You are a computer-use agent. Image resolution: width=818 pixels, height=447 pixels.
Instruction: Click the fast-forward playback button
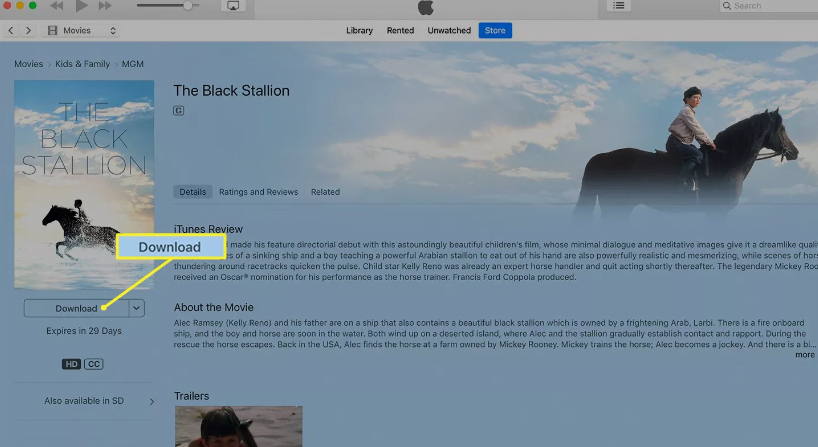point(105,6)
